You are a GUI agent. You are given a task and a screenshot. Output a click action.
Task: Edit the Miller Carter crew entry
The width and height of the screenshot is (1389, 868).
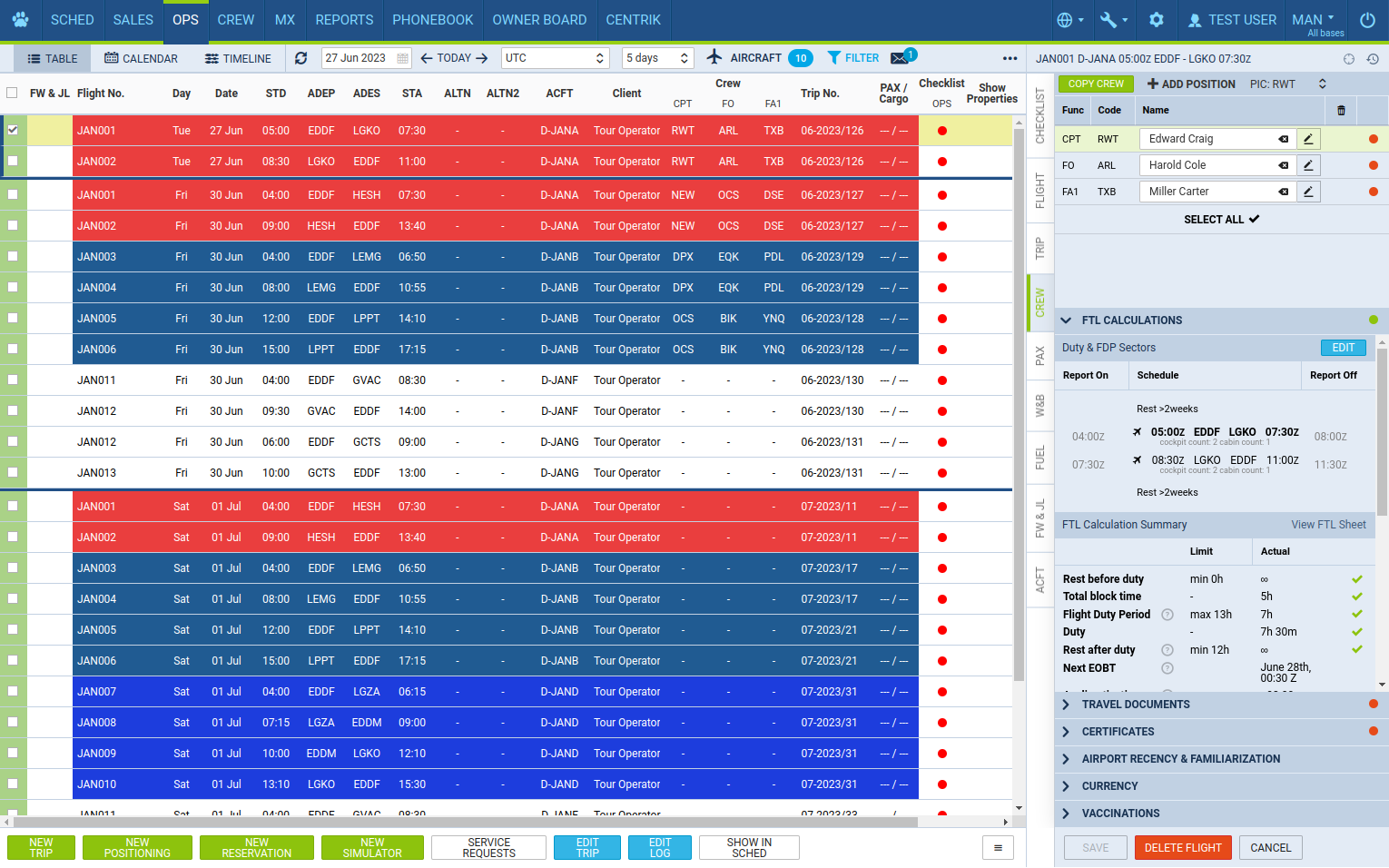pos(1308,192)
